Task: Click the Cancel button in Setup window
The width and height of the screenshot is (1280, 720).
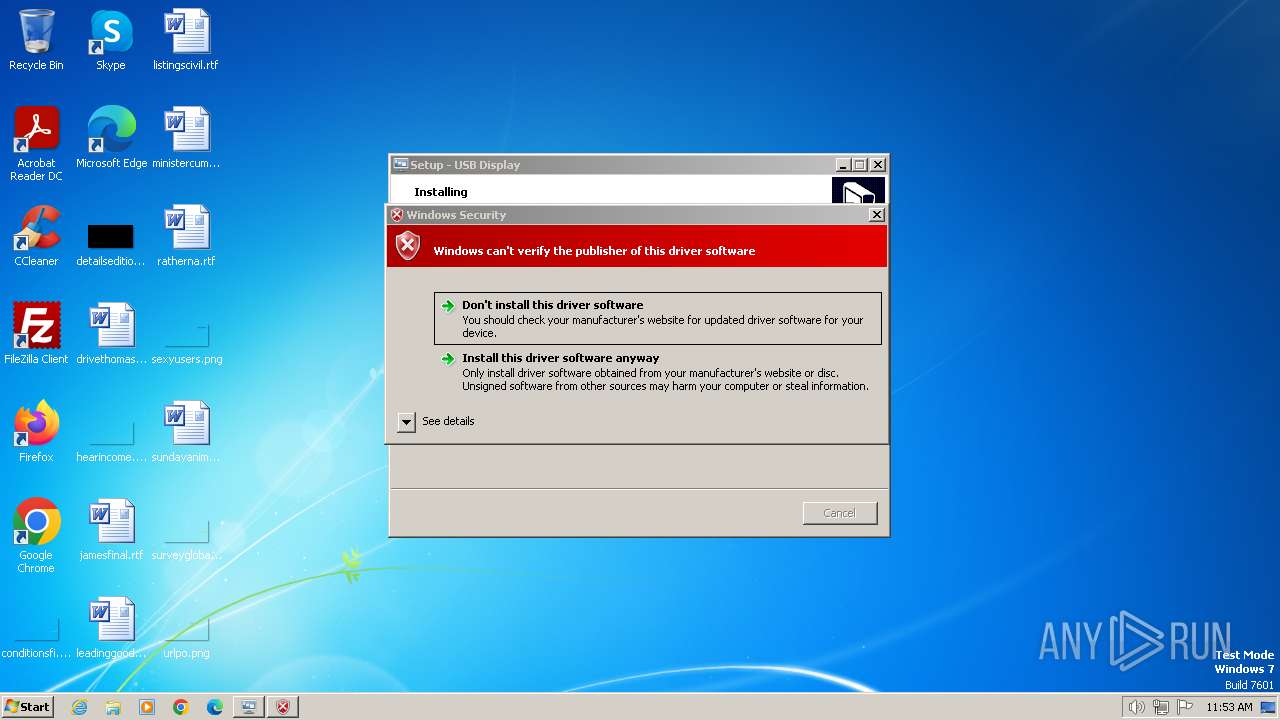Action: (x=840, y=513)
